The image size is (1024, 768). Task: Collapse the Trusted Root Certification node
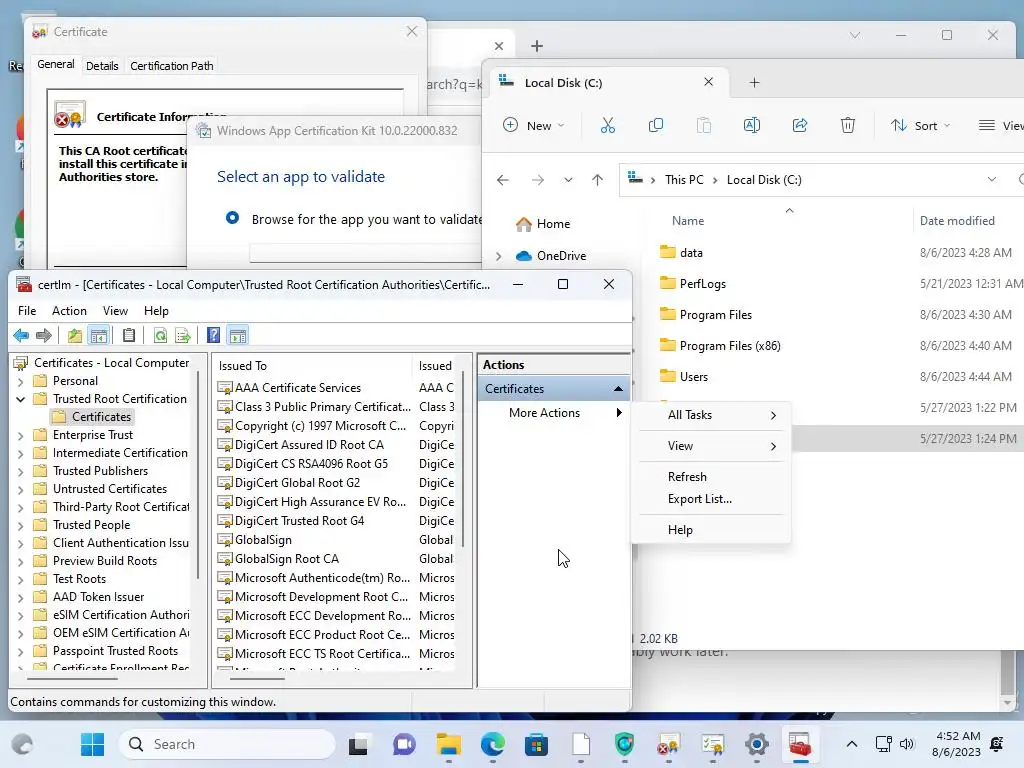click(x=21, y=399)
